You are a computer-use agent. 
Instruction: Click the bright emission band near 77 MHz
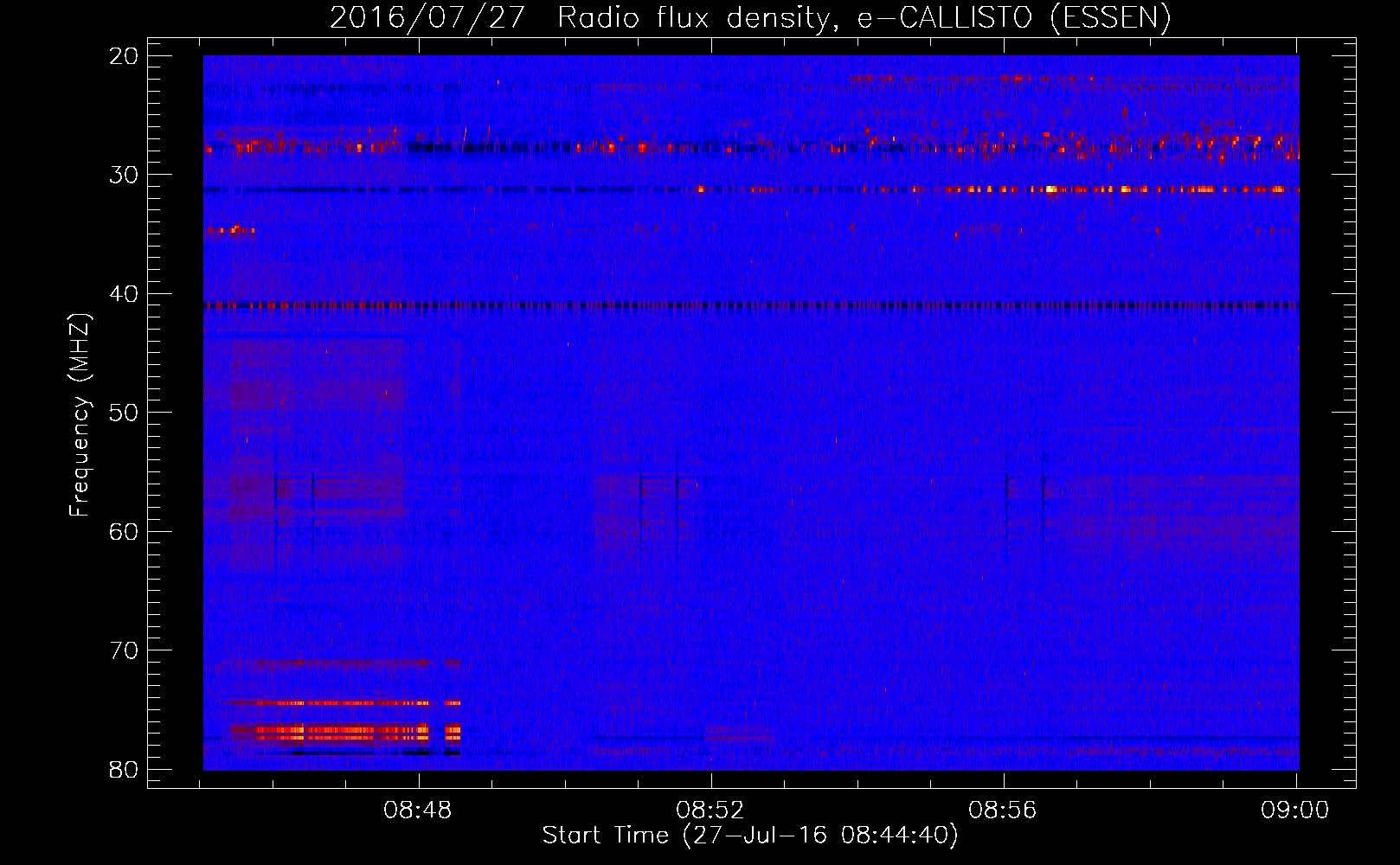pyautogui.click(x=344, y=733)
